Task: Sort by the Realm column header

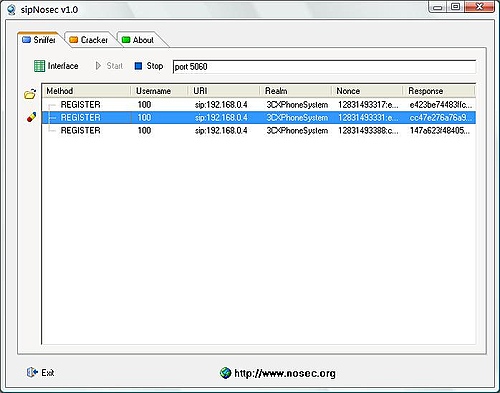Action: click(x=296, y=91)
